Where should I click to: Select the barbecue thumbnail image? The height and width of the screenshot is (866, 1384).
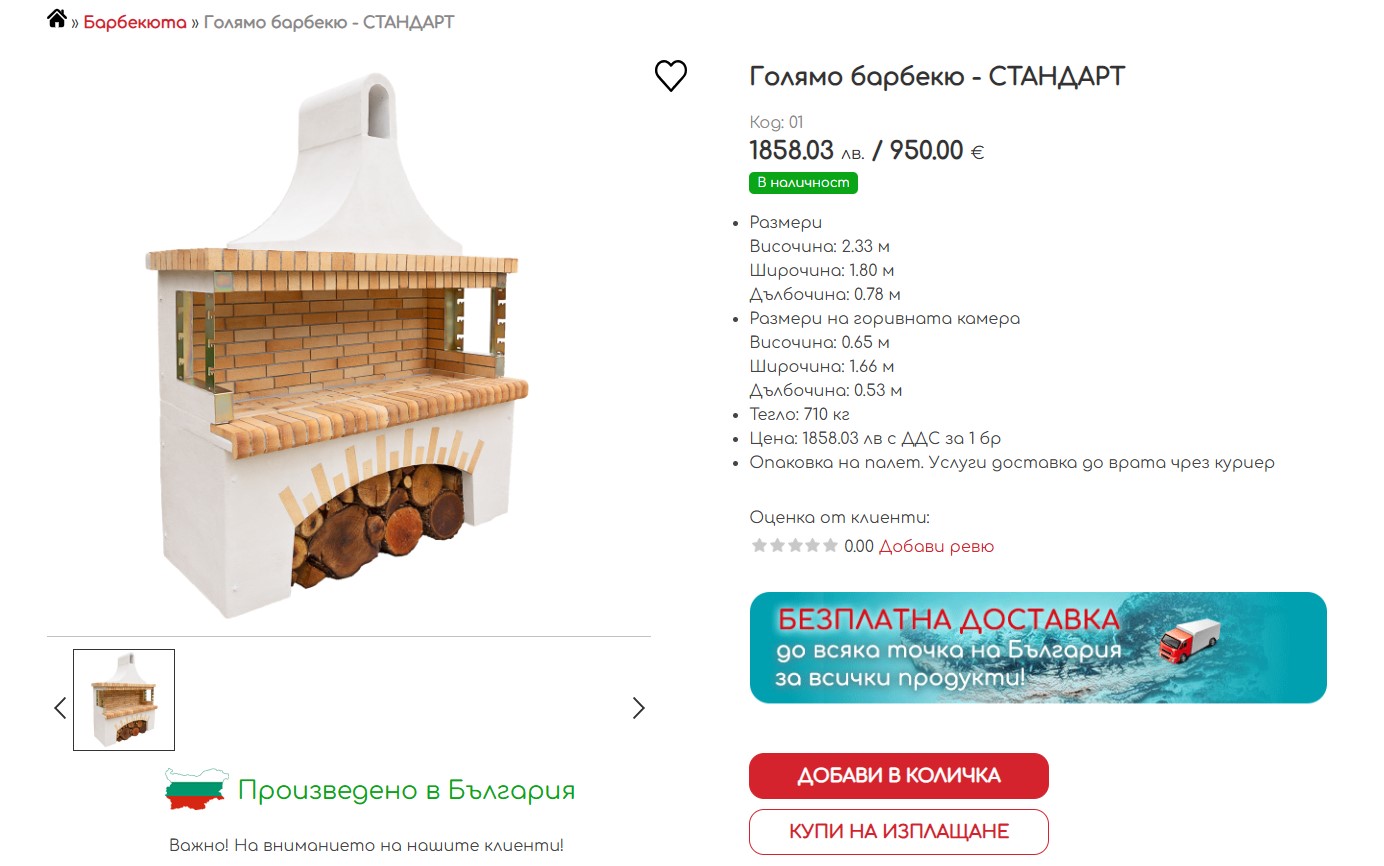[124, 700]
